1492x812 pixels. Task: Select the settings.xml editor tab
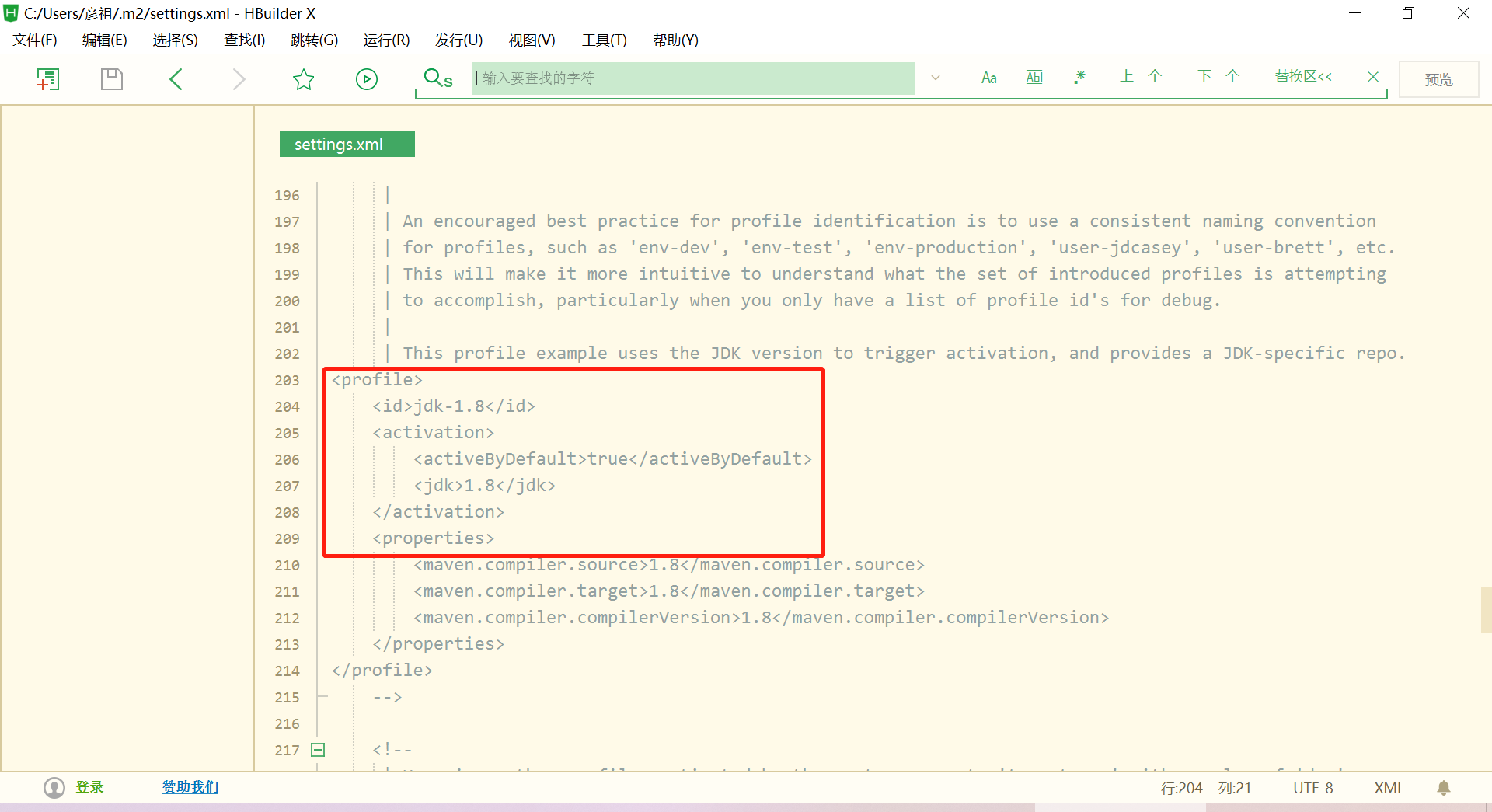(347, 144)
